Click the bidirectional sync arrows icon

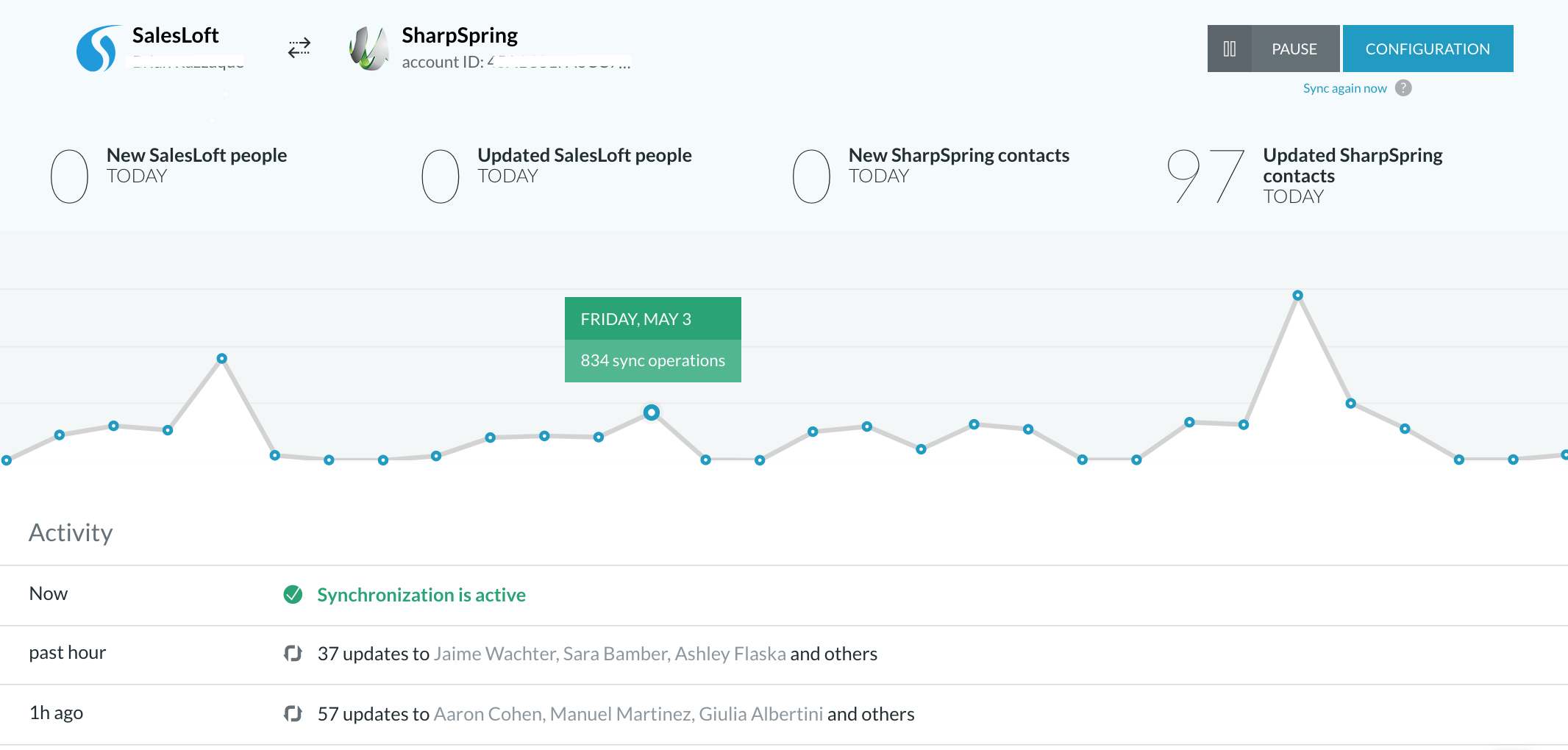click(x=299, y=49)
